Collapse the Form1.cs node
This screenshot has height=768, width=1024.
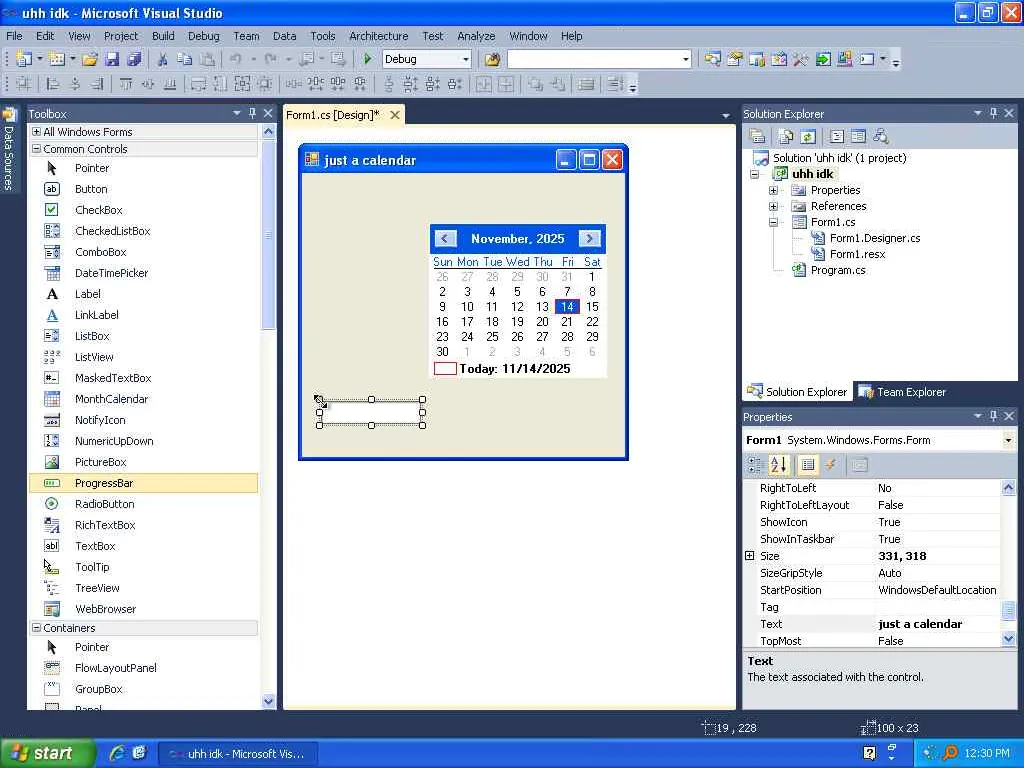pos(773,222)
